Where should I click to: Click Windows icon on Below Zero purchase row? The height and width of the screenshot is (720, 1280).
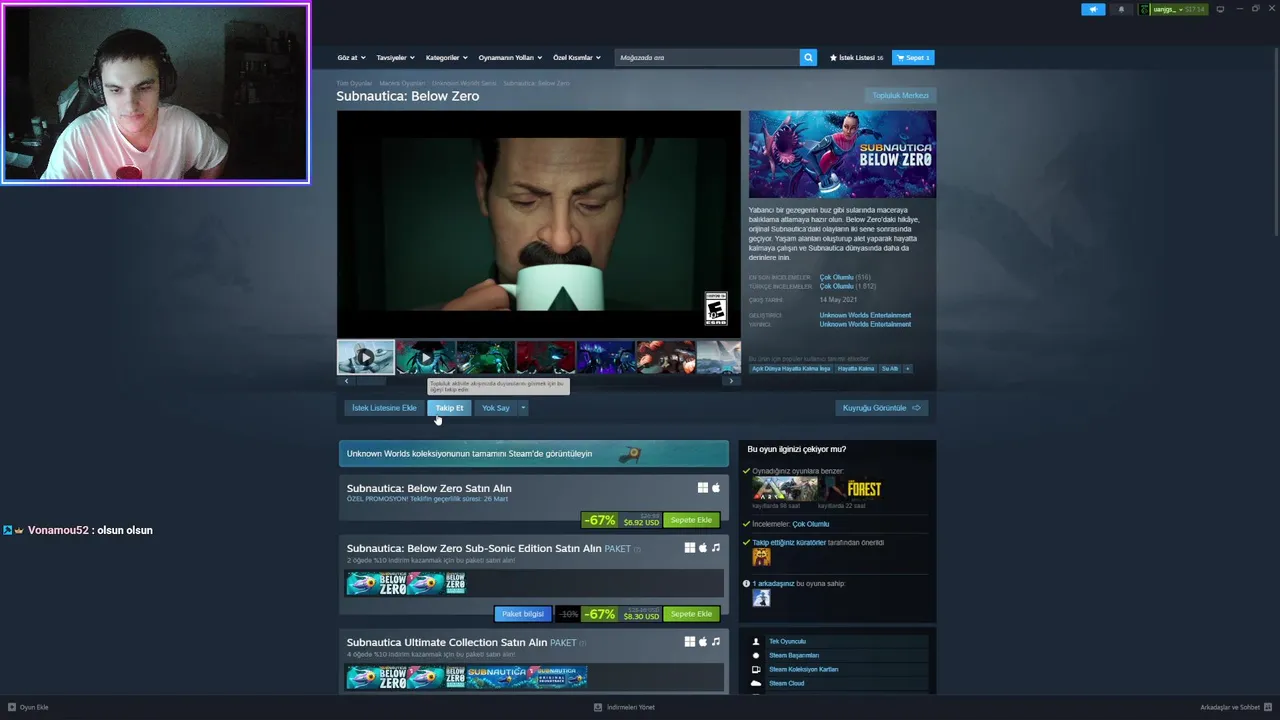[x=703, y=488]
